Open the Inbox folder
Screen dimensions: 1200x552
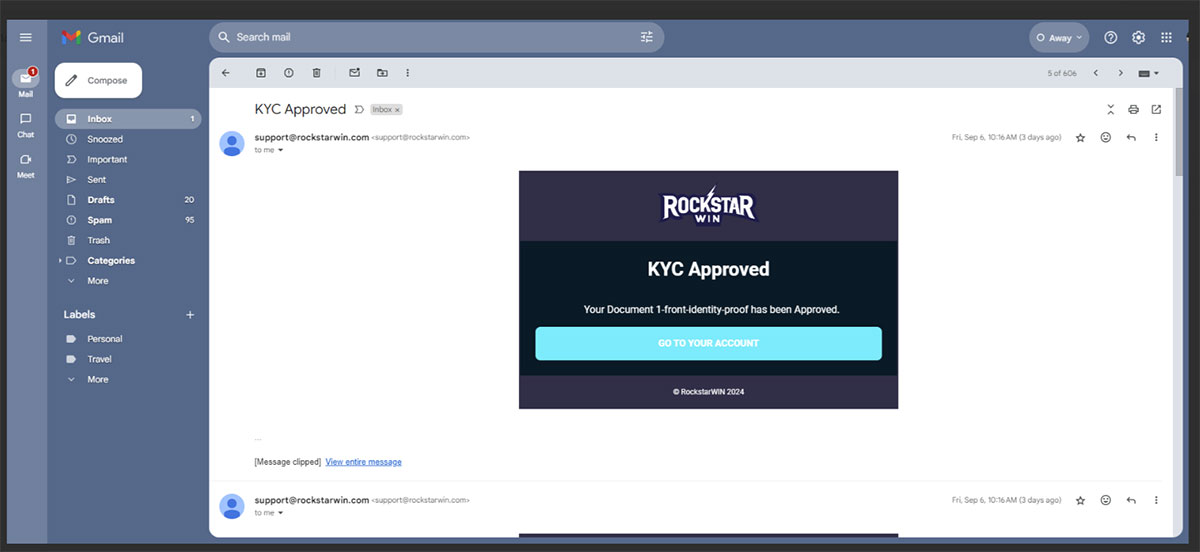[x=128, y=119]
